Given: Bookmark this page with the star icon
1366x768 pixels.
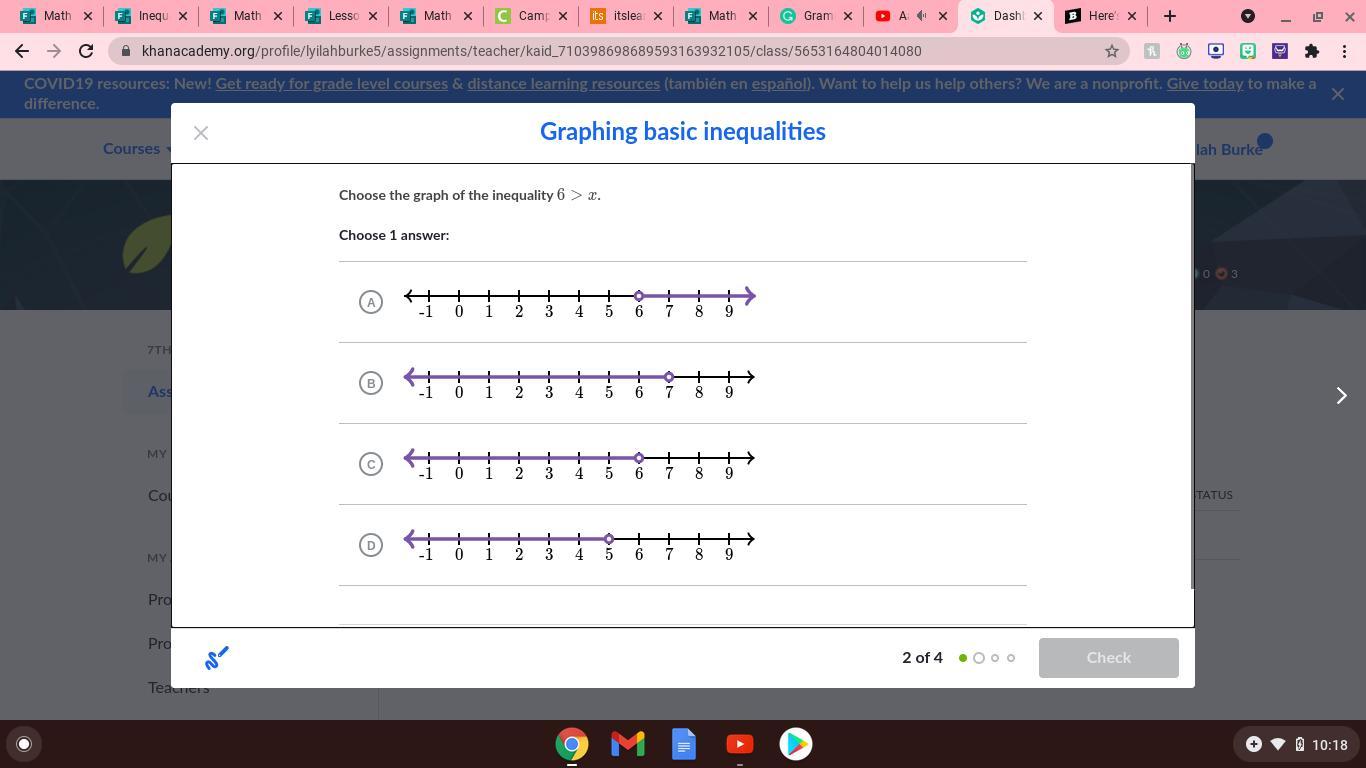Looking at the screenshot, I should tap(1111, 51).
